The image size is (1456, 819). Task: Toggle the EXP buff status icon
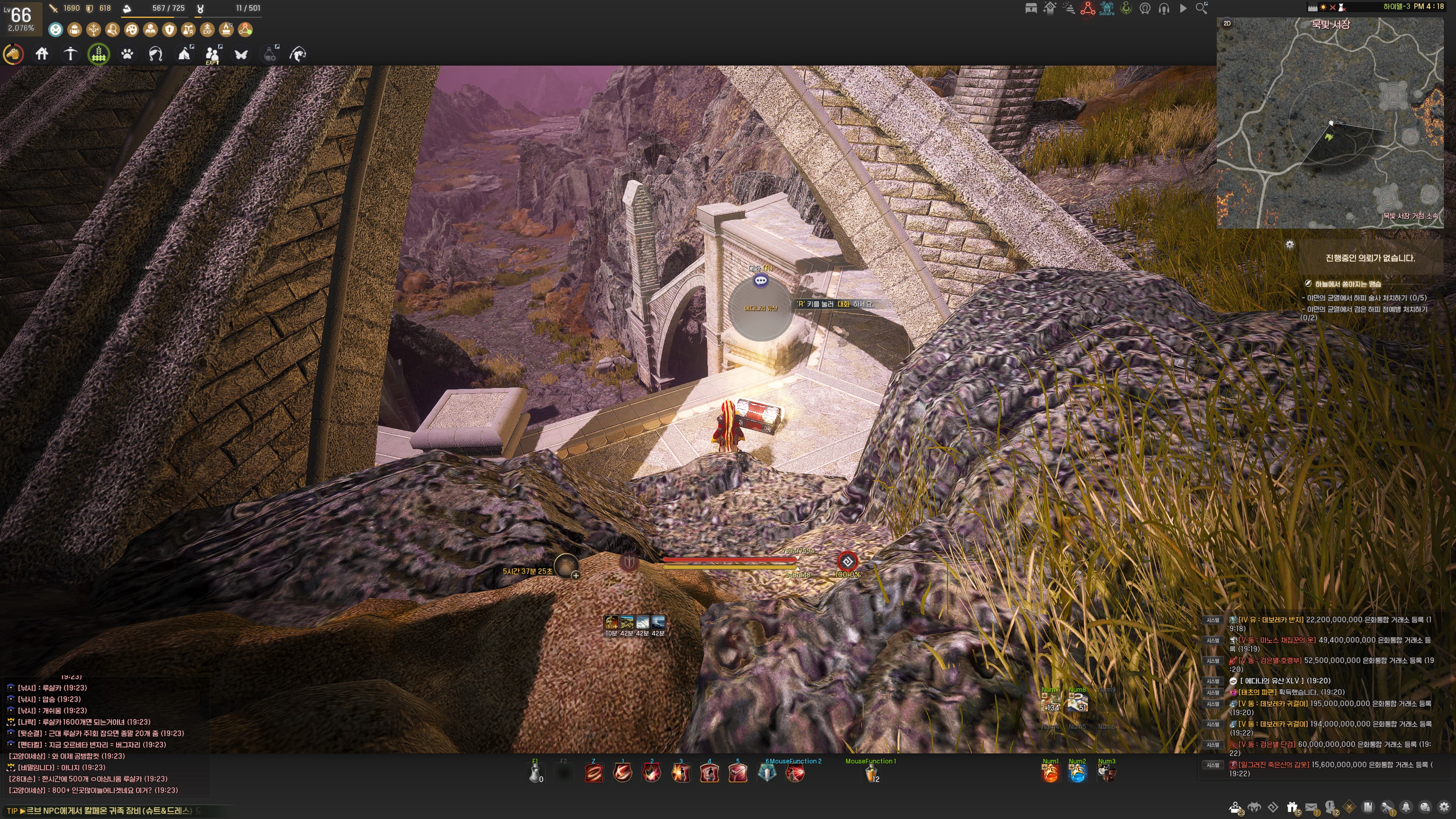tap(207, 30)
